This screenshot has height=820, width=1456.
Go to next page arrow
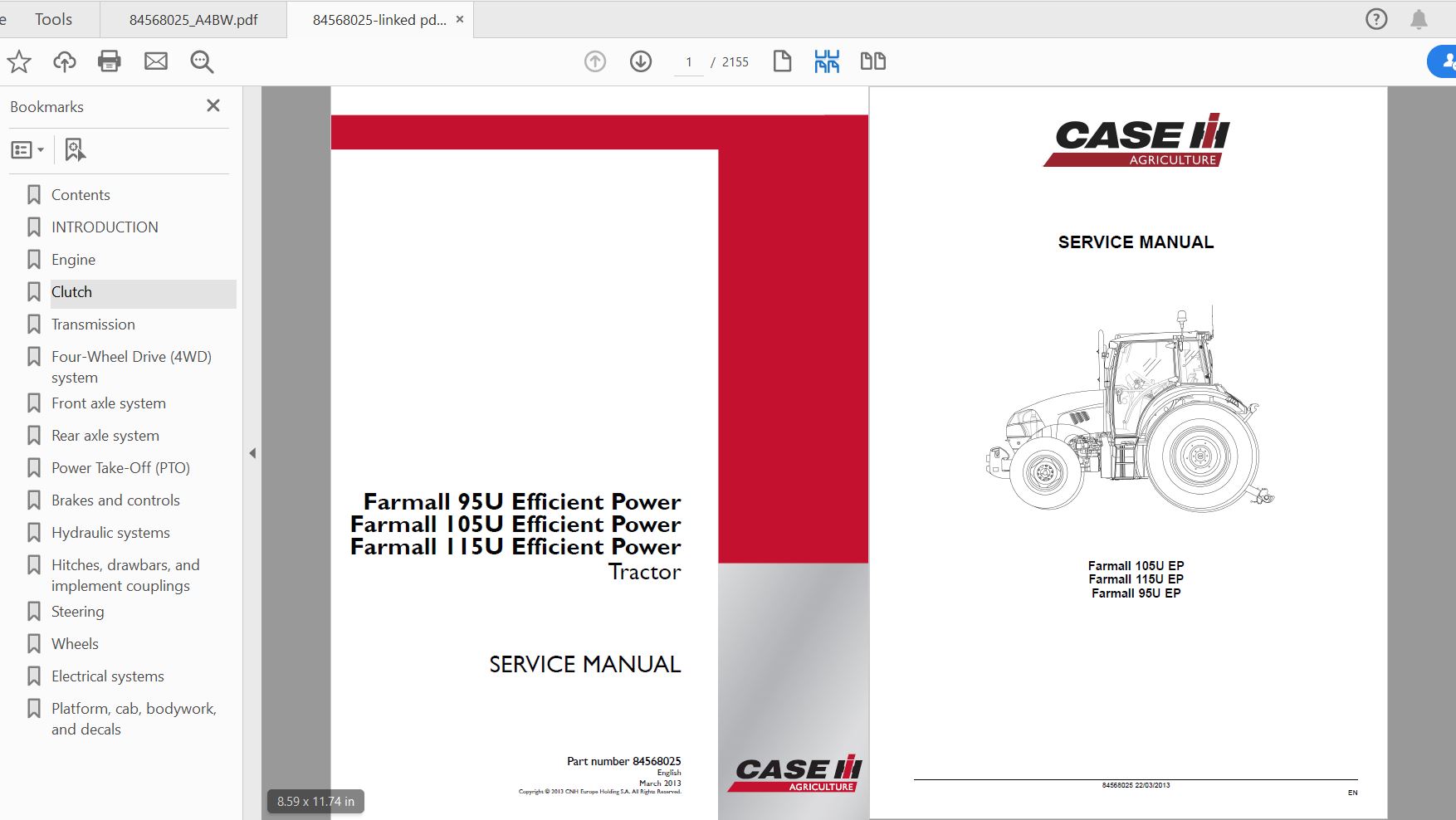pyautogui.click(x=641, y=61)
